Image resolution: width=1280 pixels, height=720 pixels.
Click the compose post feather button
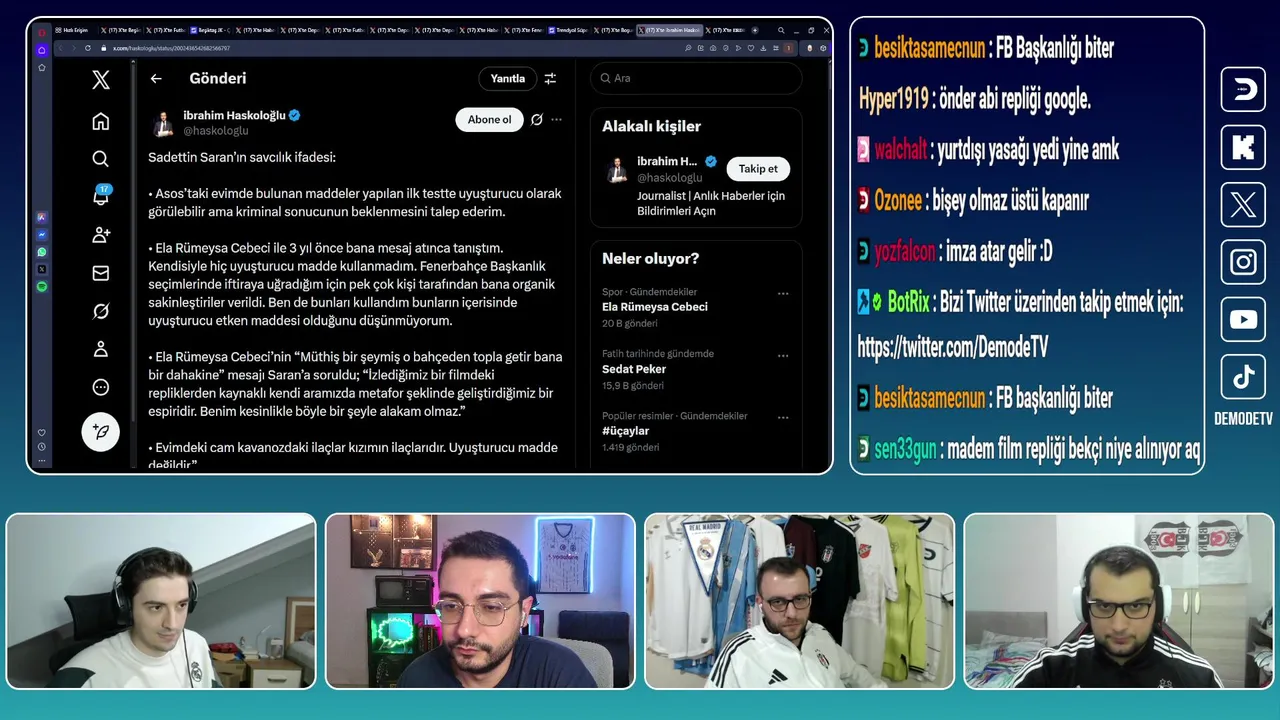[x=101, y=432]
